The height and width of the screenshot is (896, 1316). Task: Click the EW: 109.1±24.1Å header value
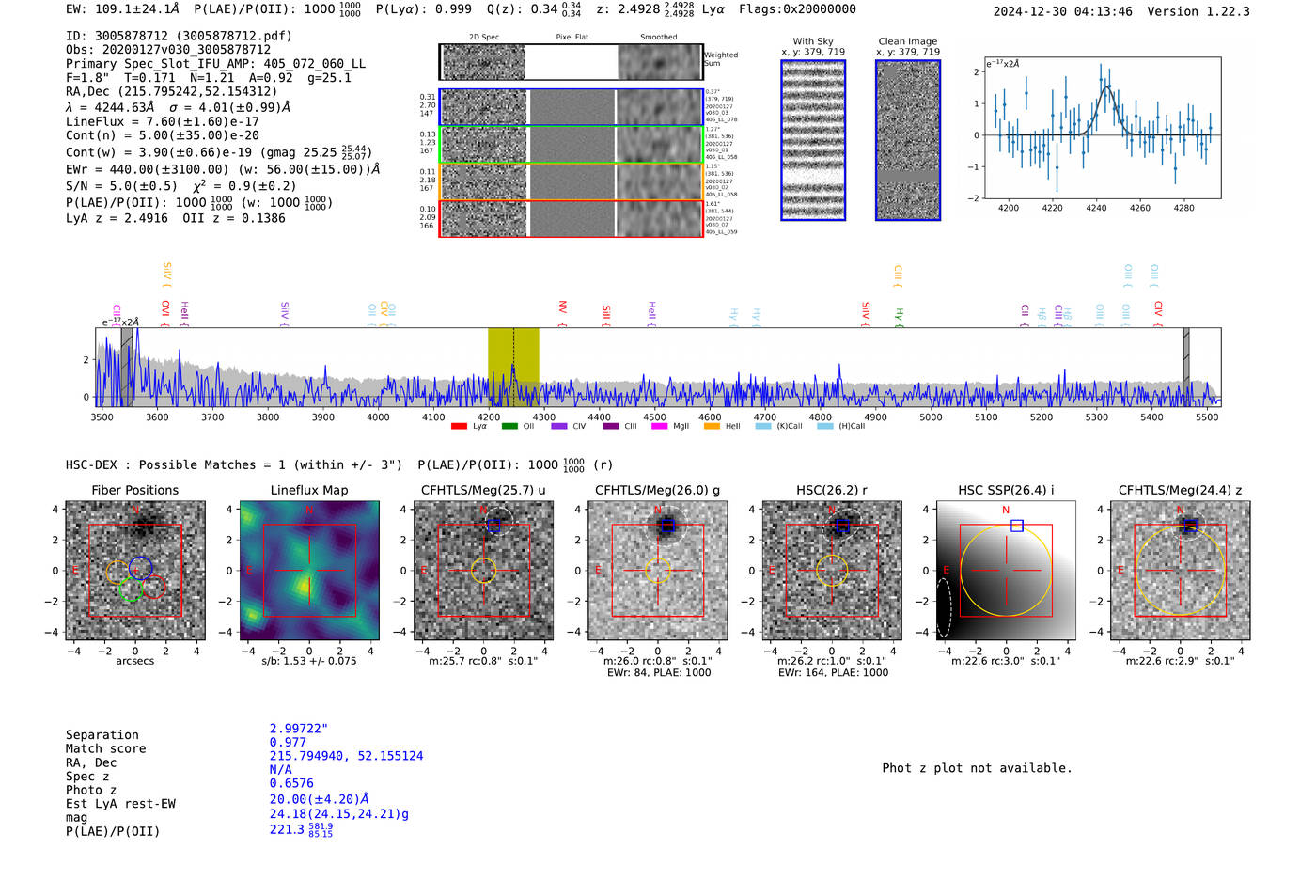[x=122, y=9]
